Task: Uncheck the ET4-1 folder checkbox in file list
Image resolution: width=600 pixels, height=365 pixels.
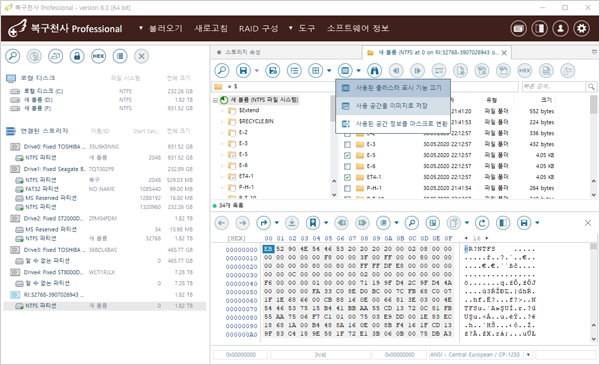Action: point(347,177)
